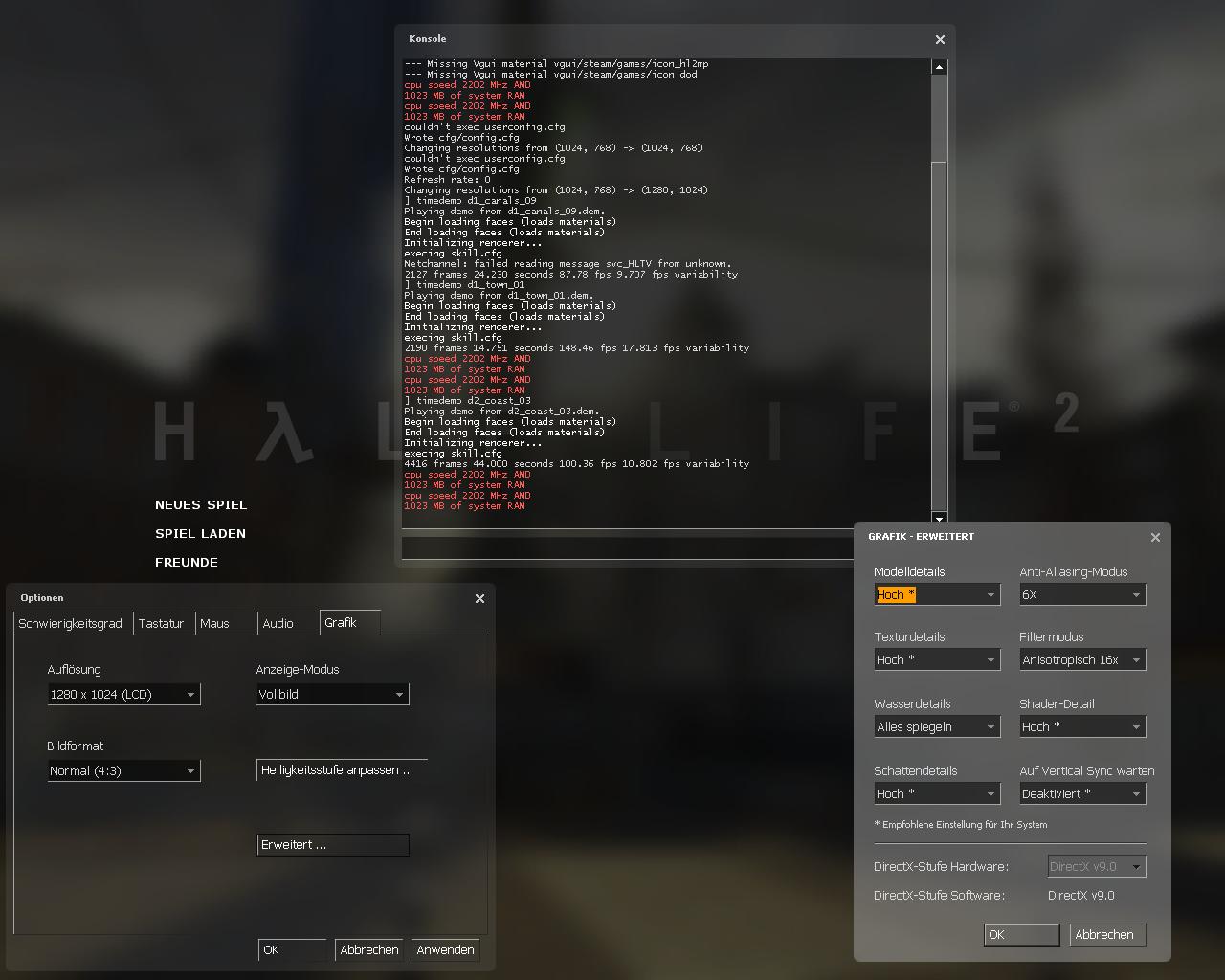Open Auf Vertical Sync warten dropdown
1225x980 pixels.
coord(1082,793)
